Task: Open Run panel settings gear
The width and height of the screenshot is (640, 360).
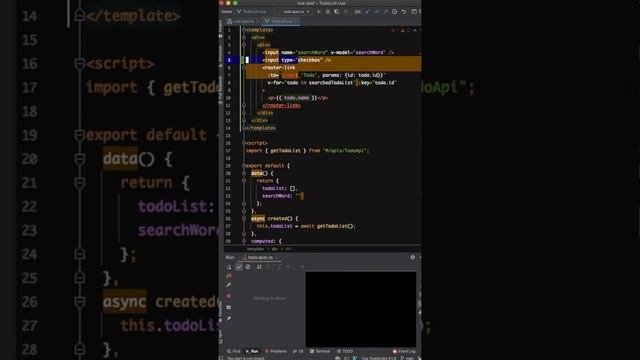Action: click(x=413, y=257)
